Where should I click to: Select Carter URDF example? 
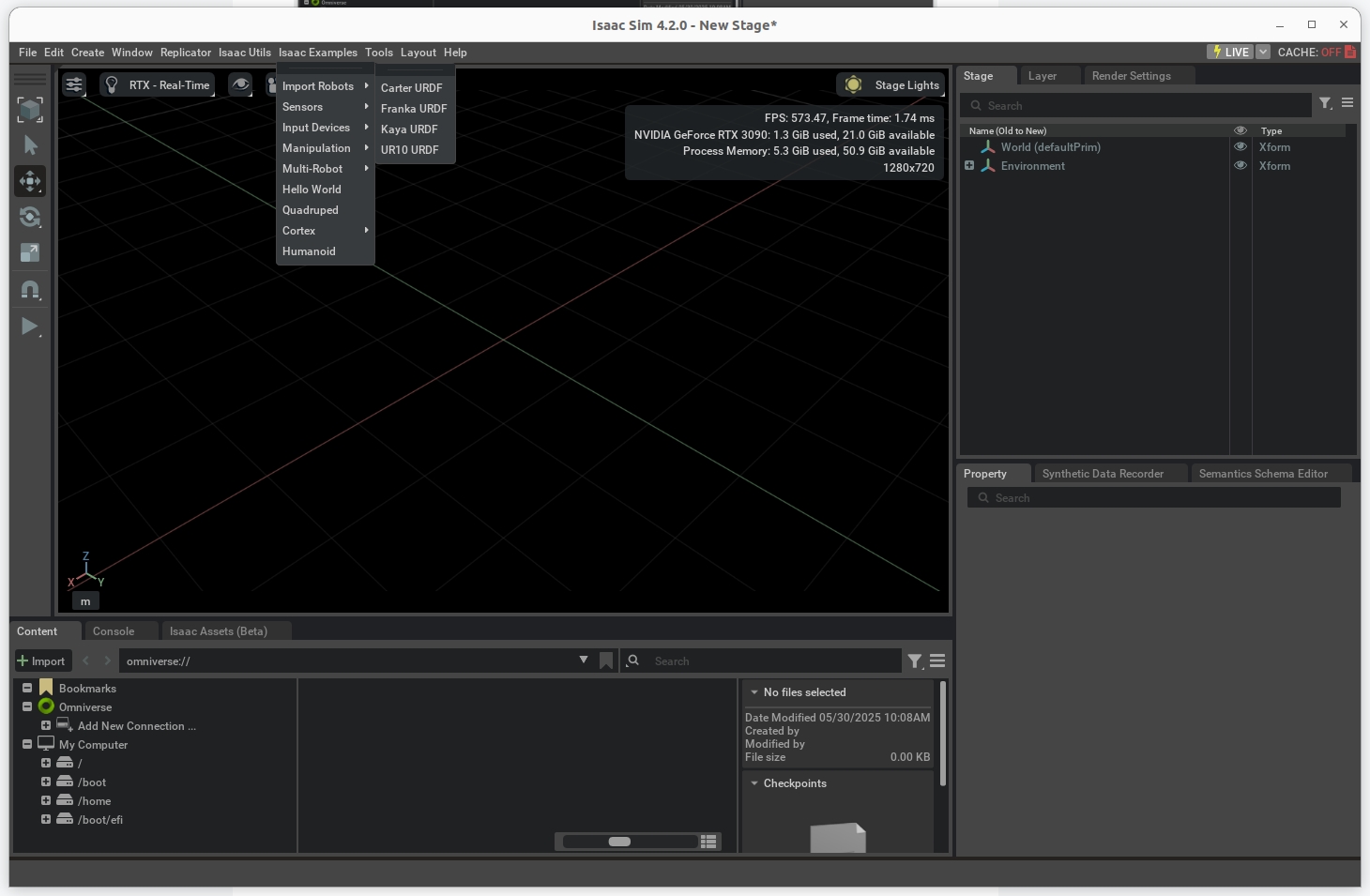412,88
